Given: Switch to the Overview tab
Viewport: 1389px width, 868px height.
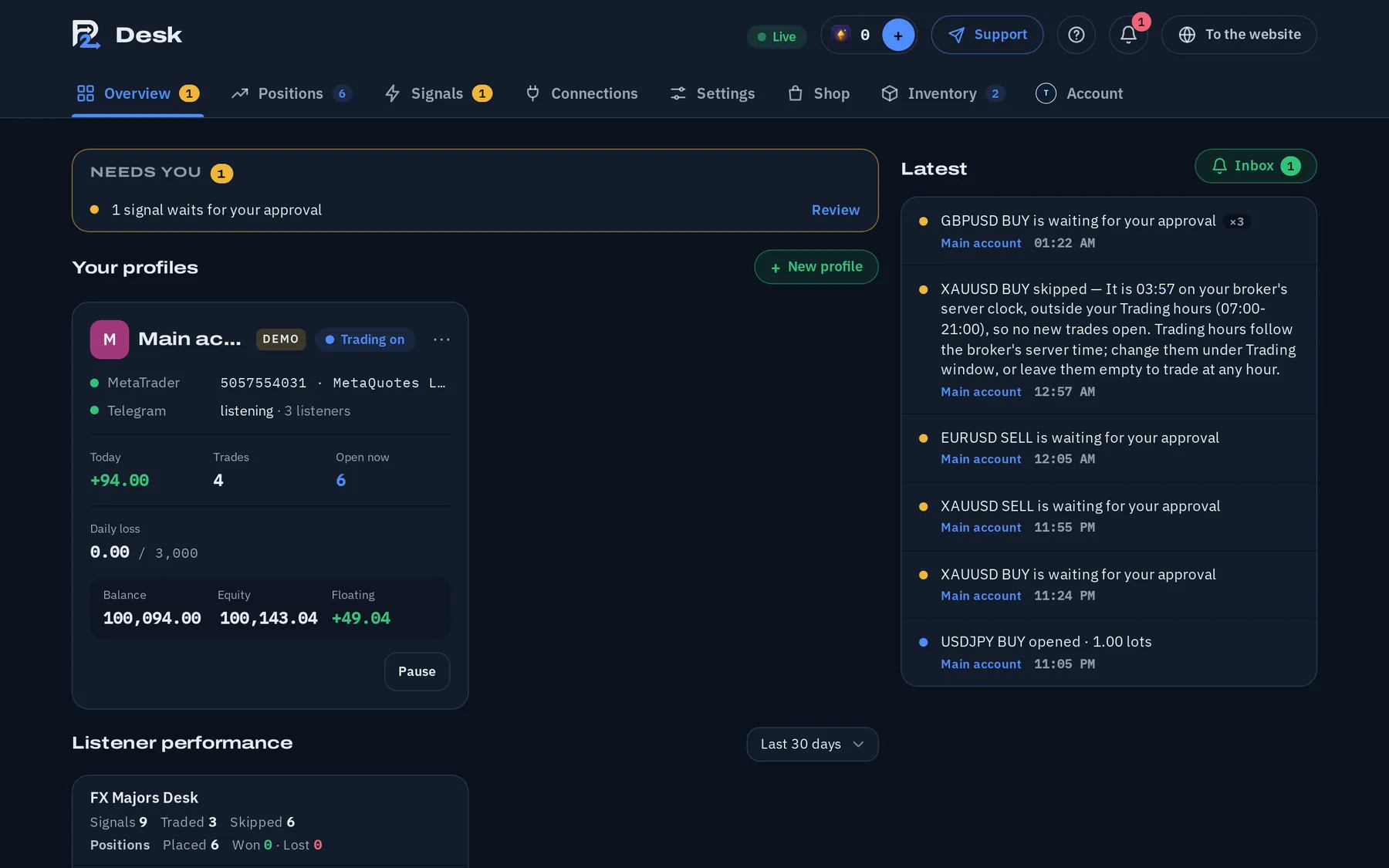Looking at the screenshot, I should coord(137,93).
